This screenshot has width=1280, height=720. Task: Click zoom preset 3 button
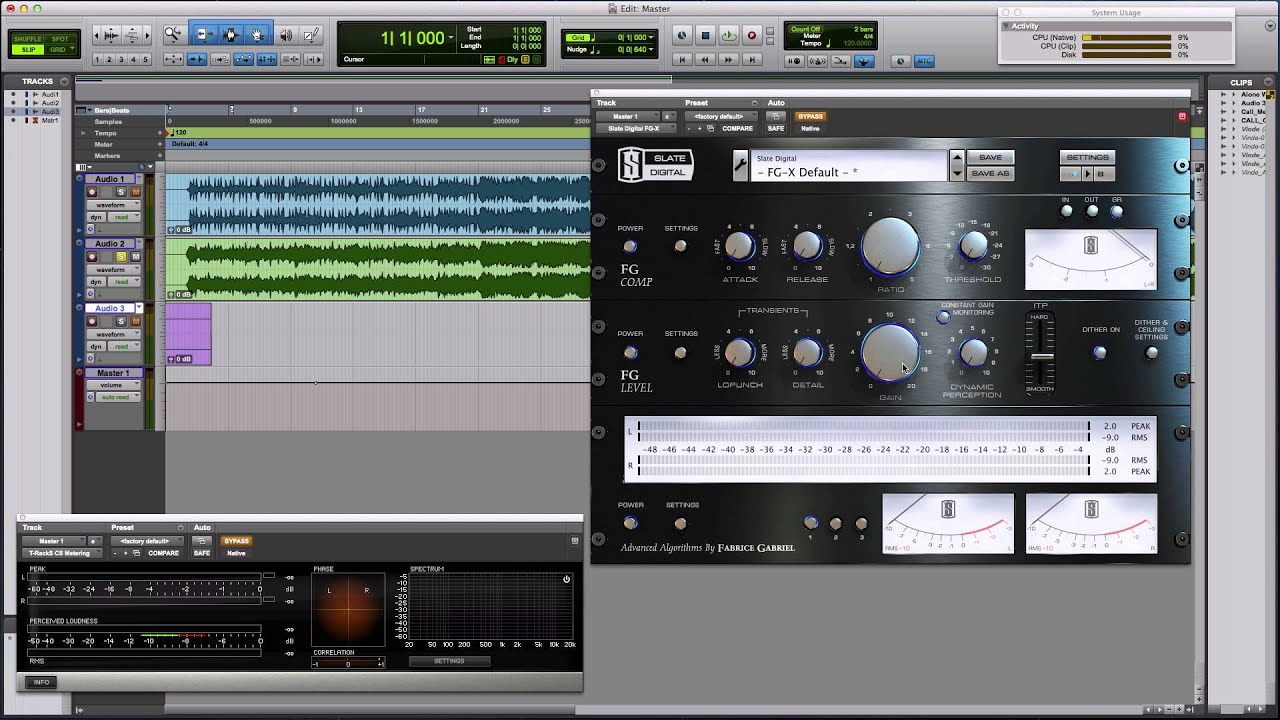[122, 59]
